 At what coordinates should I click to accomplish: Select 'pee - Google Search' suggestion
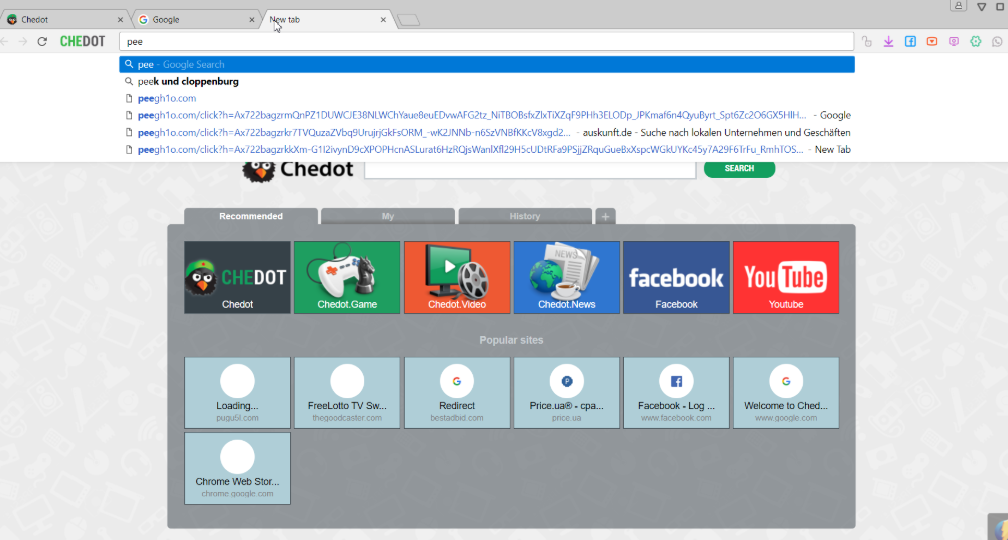487,64
